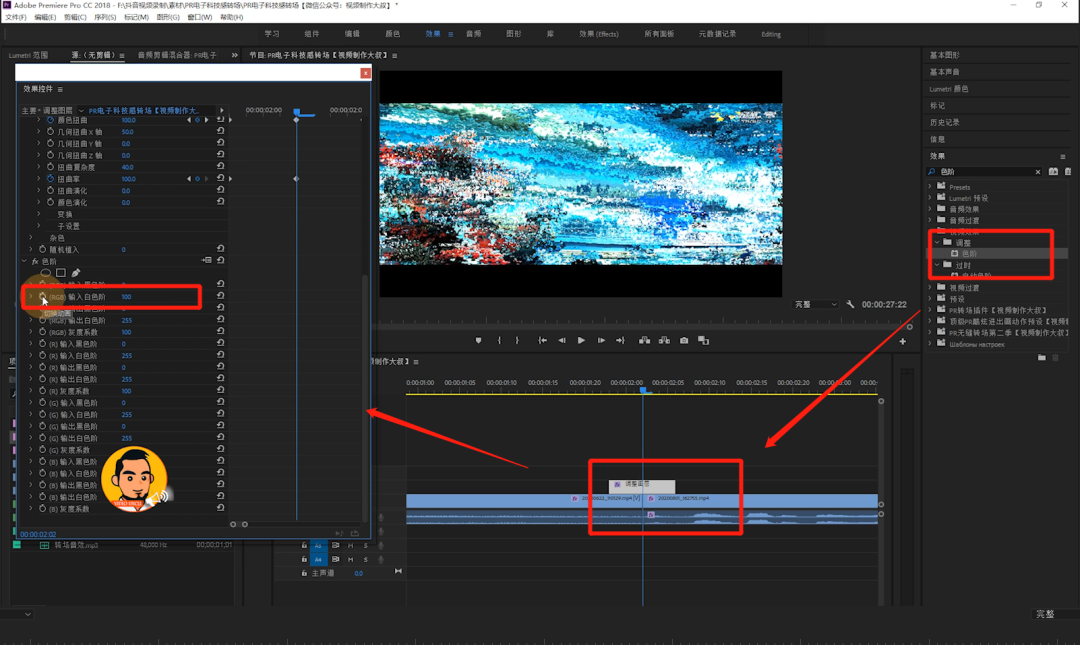Screen dimensions: 1080x645
Task: Click the Extract button in Program monitor
Action: tap(664, 340)
